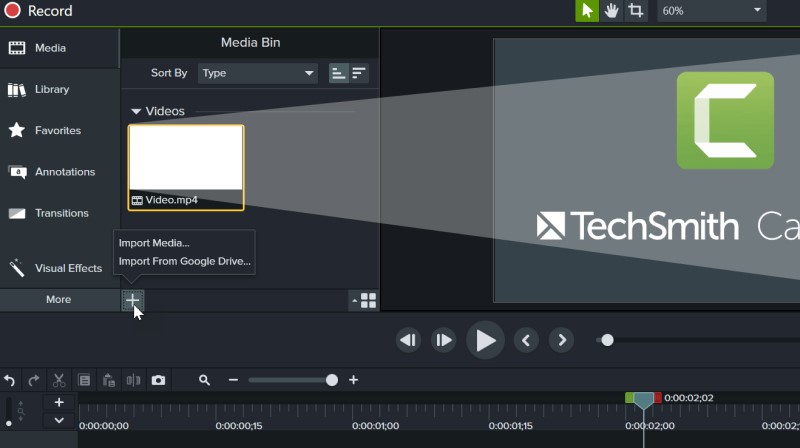Click the timeline zoom magnifier icon
This screenshot has height=448, width=800.
point(204,380)
